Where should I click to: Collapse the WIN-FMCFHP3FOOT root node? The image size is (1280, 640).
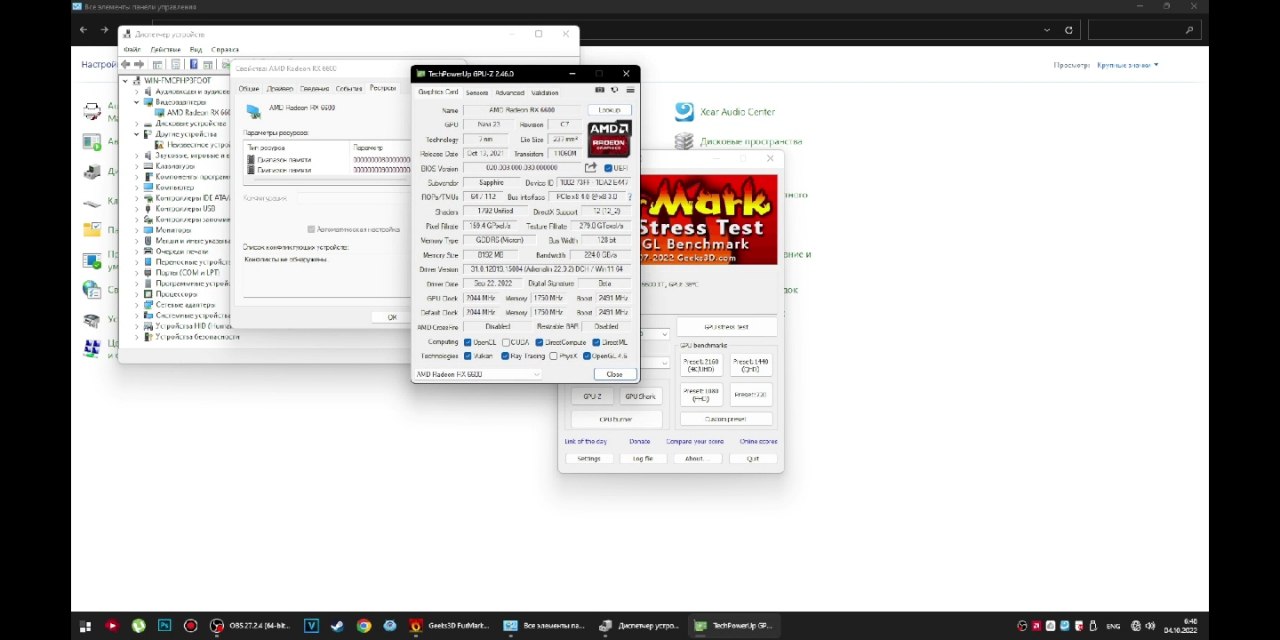coord(126,80)
